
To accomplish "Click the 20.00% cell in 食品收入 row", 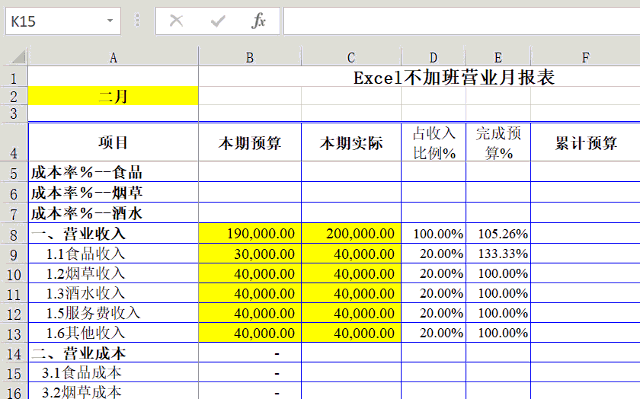I will [433, 254].
